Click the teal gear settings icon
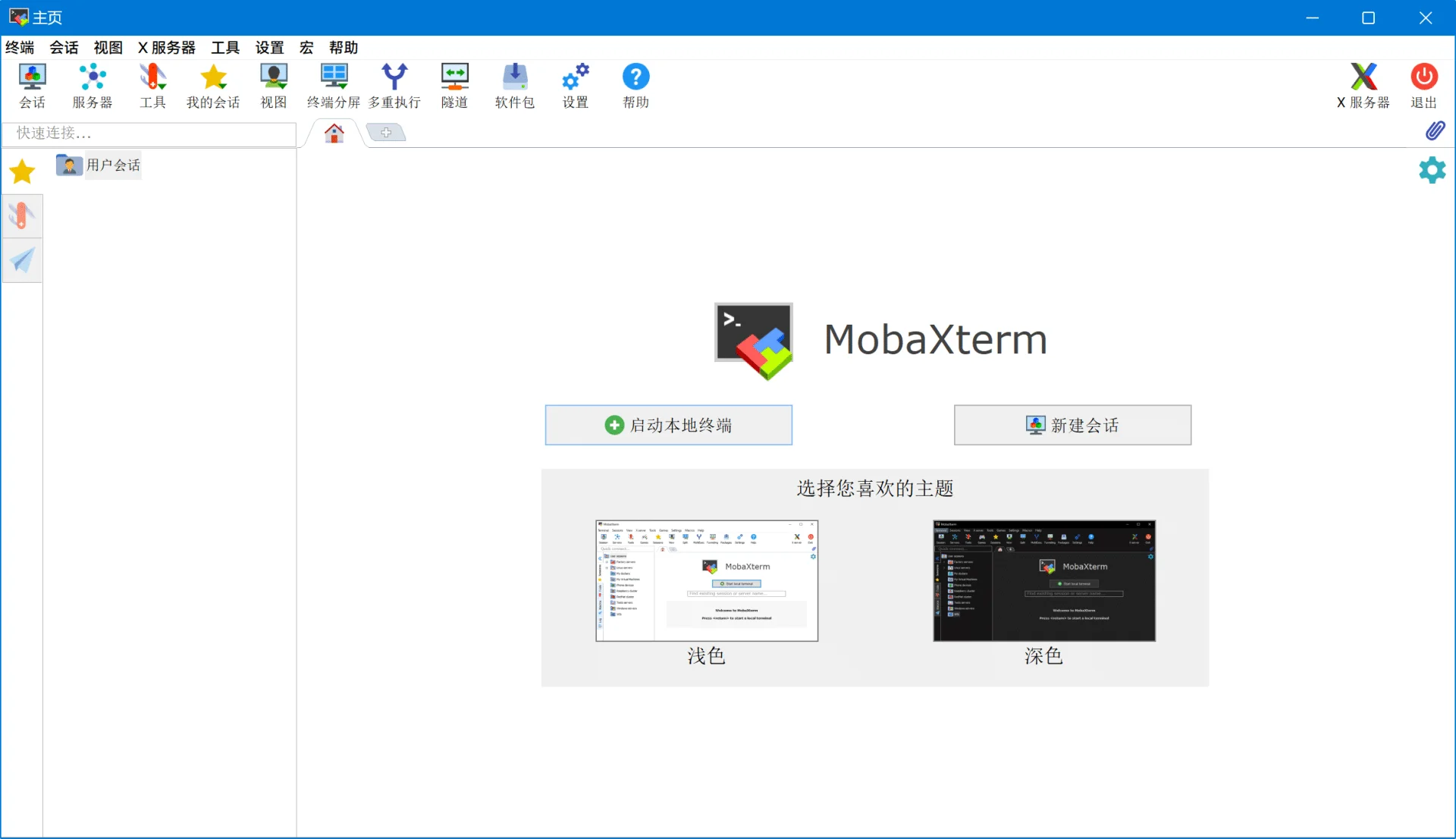This screenshot has width=1456, height=839. [1432, 170]
